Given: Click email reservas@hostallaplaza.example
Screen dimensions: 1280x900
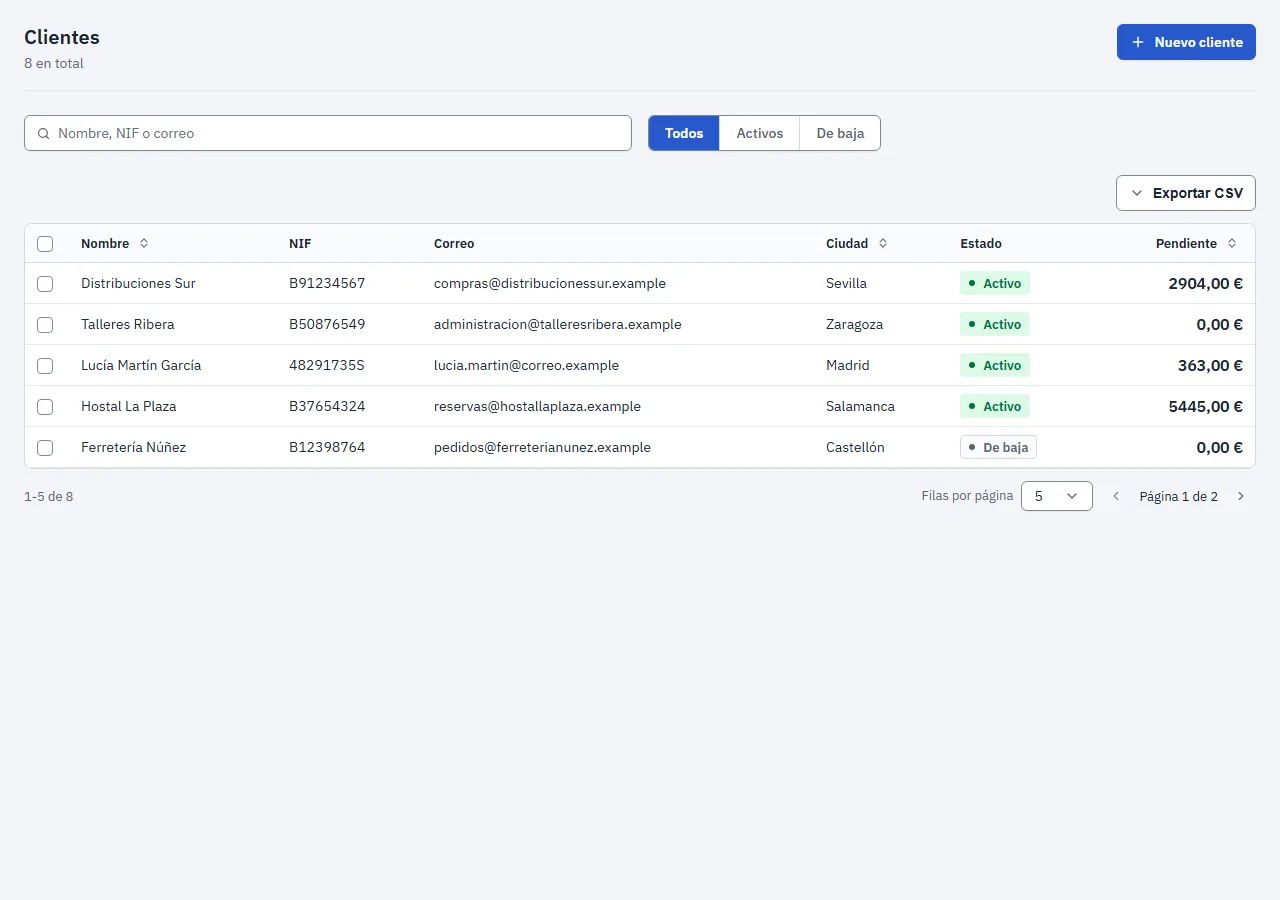Looking at the screenshot, I should (x=537, y=406).
